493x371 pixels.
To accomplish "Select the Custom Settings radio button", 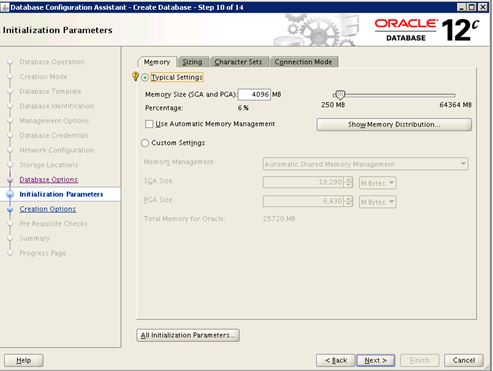I will 145,143.
